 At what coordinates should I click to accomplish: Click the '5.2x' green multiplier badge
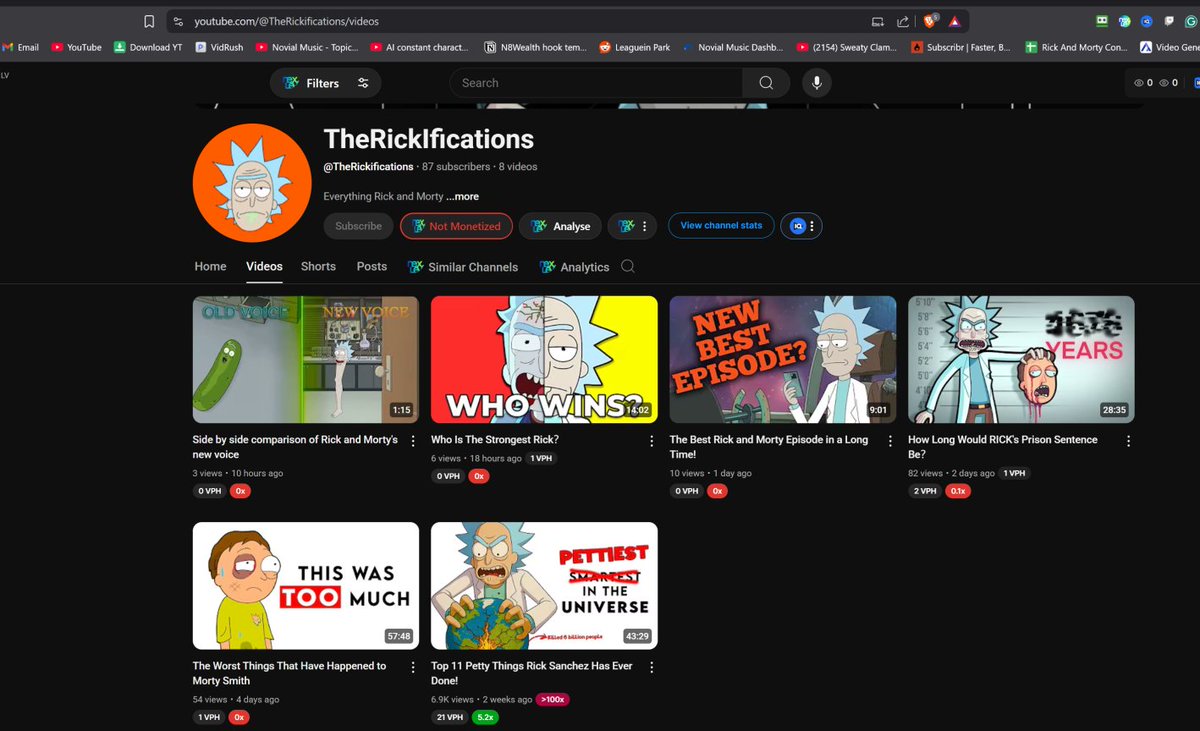click(x=487, y=717)
